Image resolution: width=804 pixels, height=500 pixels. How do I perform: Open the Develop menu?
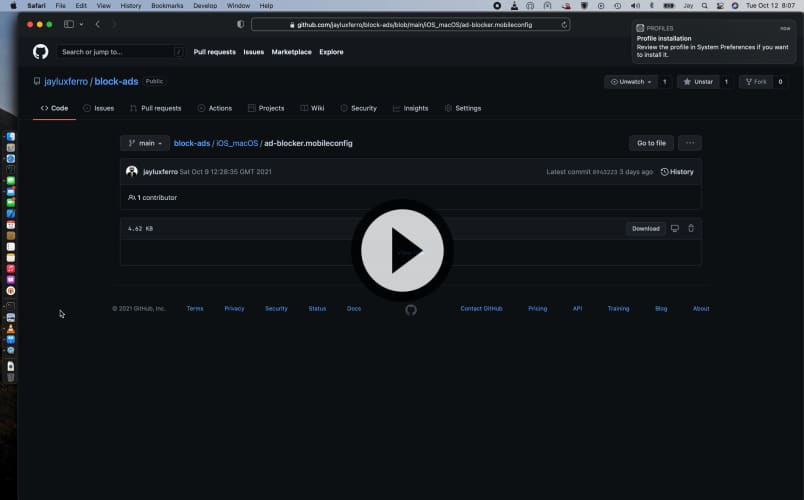click(205, 6)
